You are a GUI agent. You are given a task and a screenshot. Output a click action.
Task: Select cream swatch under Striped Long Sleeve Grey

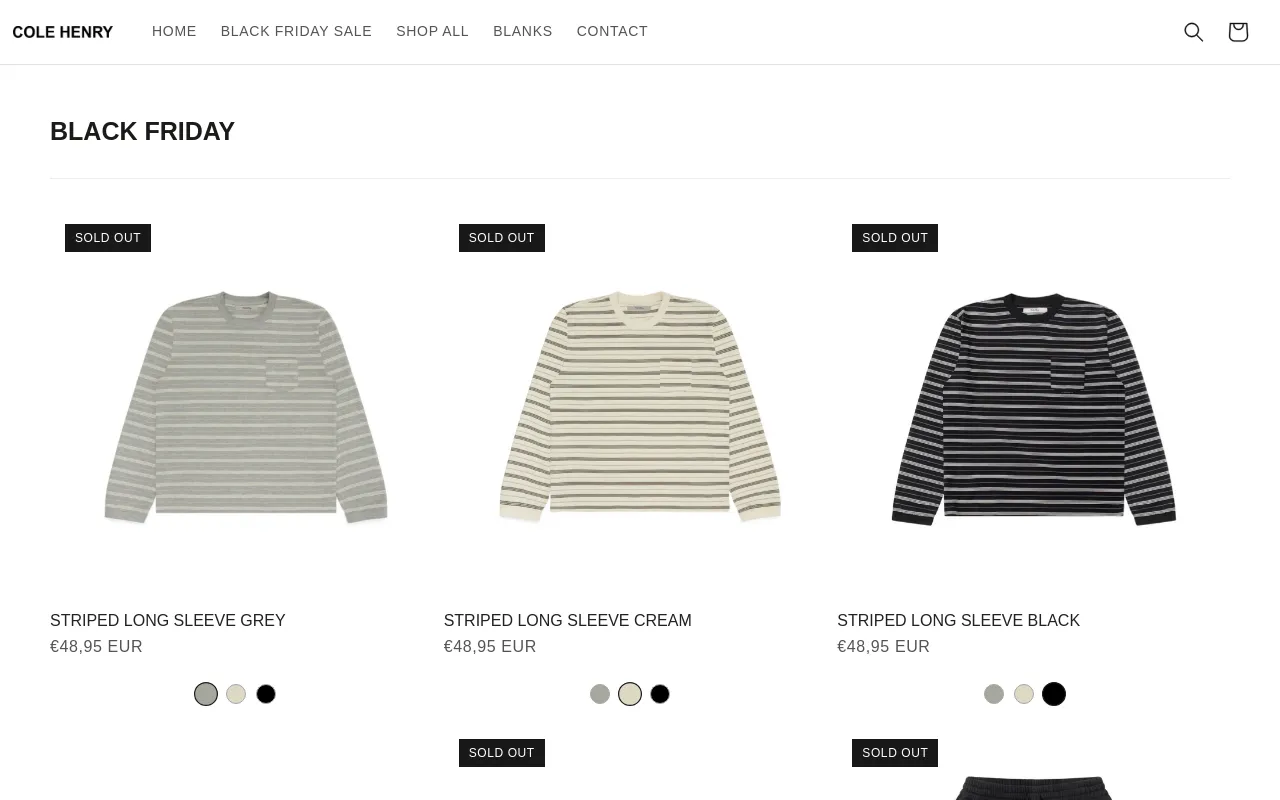coord(236,694)
